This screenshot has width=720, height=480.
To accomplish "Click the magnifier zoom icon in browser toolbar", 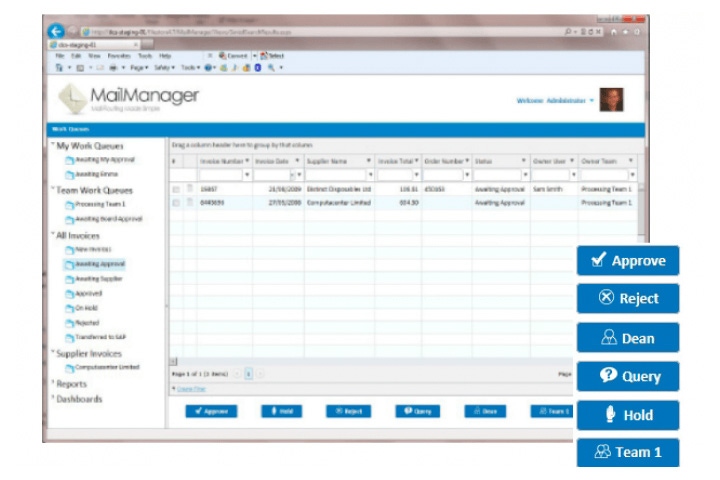I will point(271,68).
